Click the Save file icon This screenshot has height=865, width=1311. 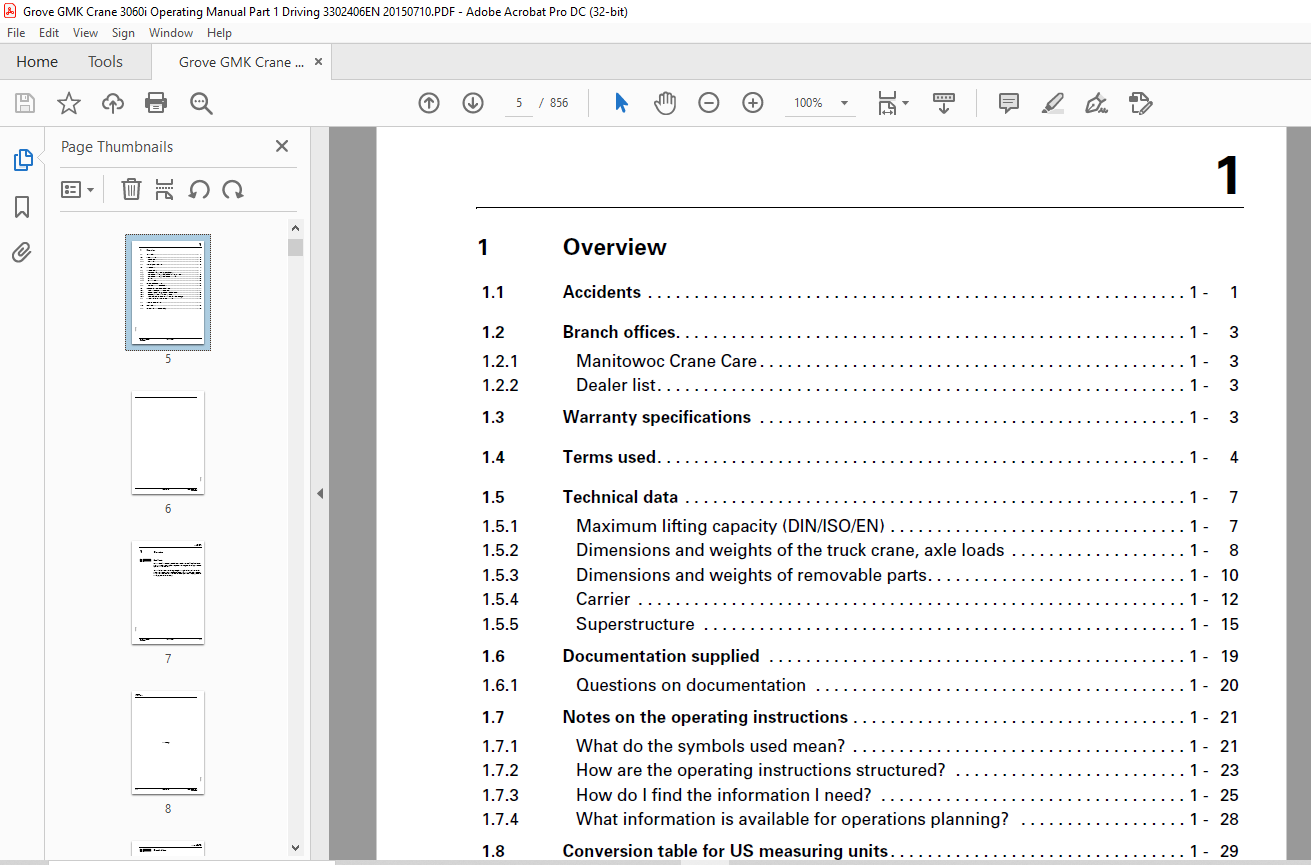click(25, 103)
